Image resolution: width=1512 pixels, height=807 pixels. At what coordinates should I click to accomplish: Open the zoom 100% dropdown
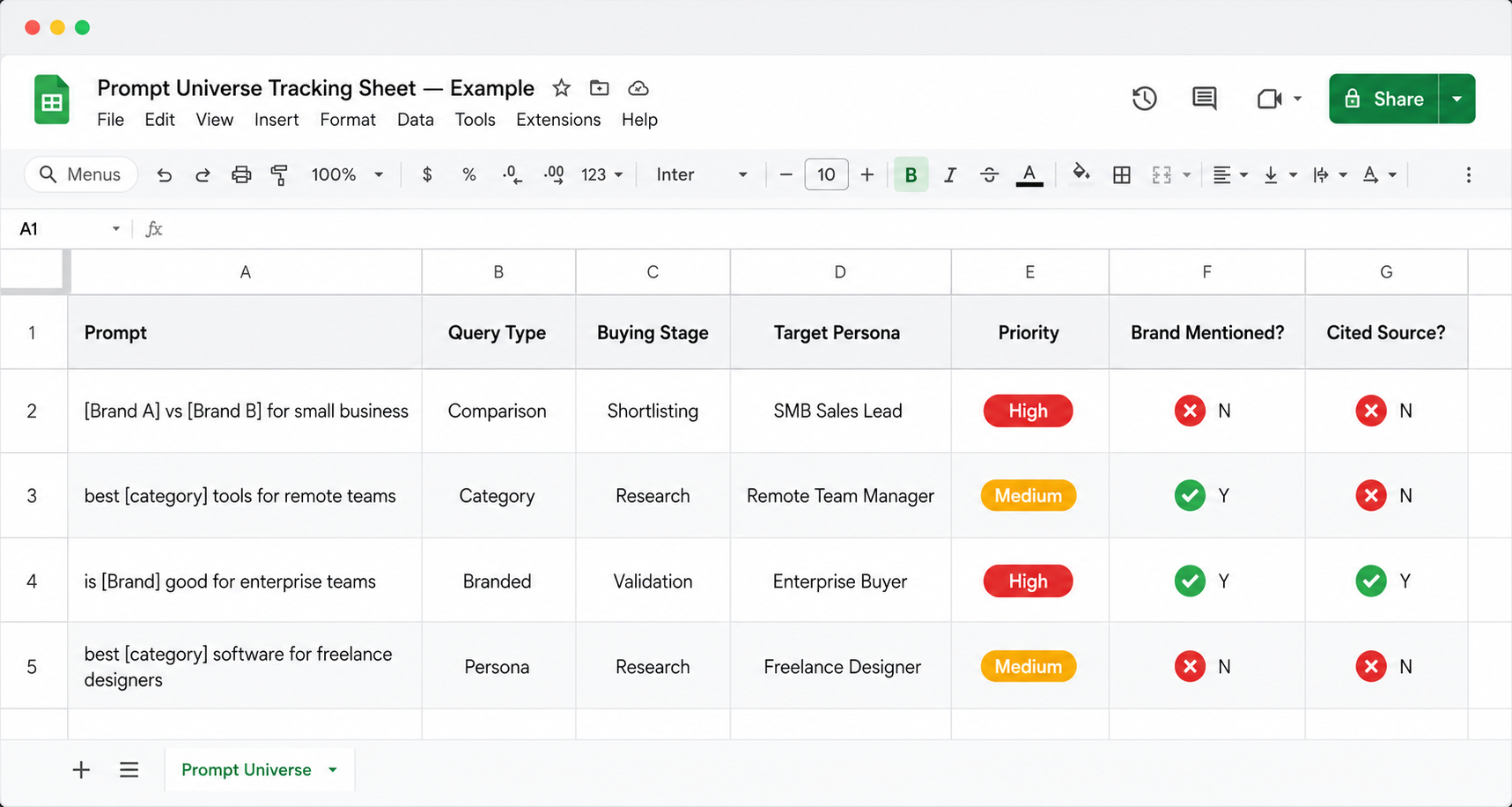347,174
